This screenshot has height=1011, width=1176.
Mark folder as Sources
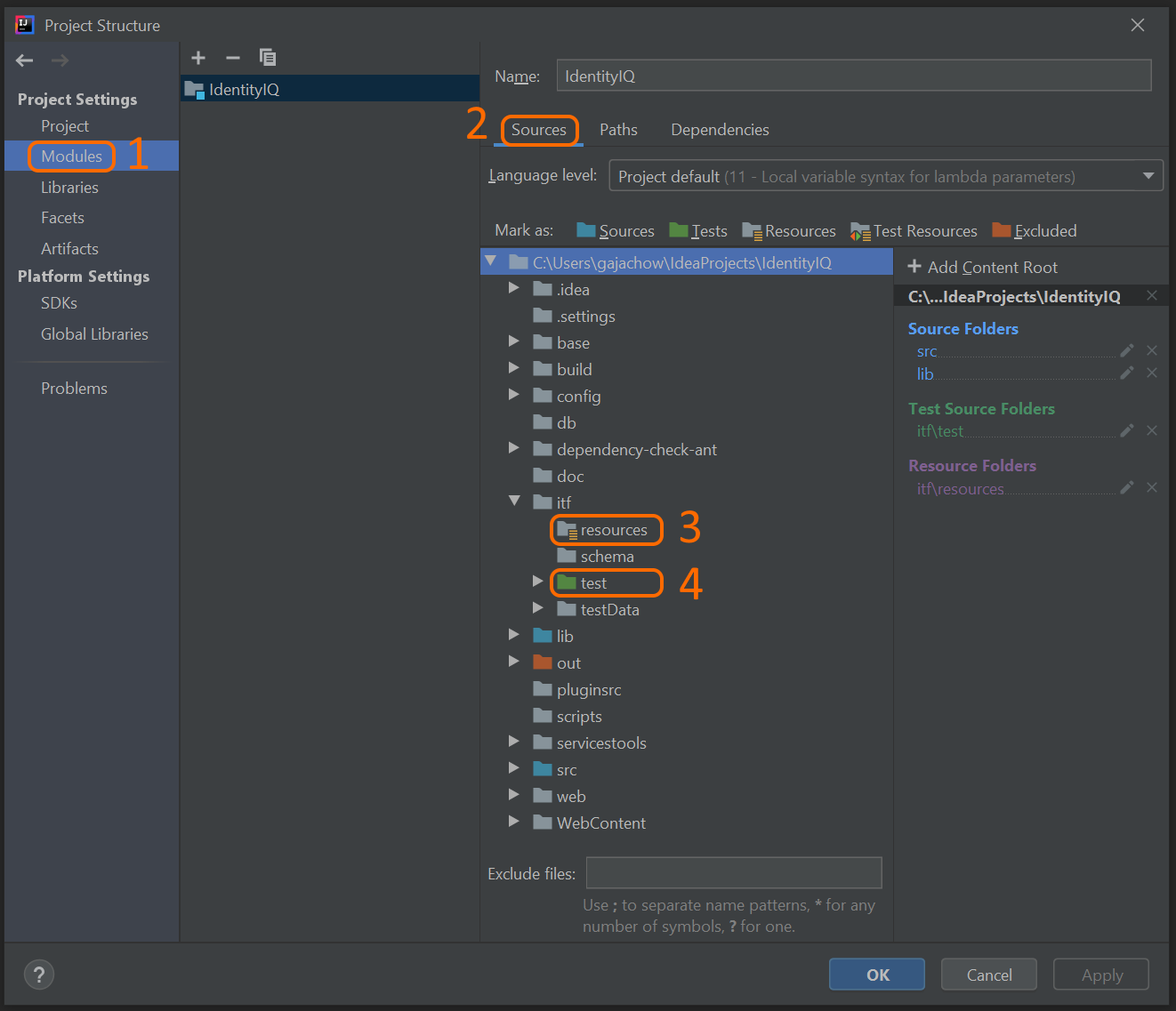(616, 231)
